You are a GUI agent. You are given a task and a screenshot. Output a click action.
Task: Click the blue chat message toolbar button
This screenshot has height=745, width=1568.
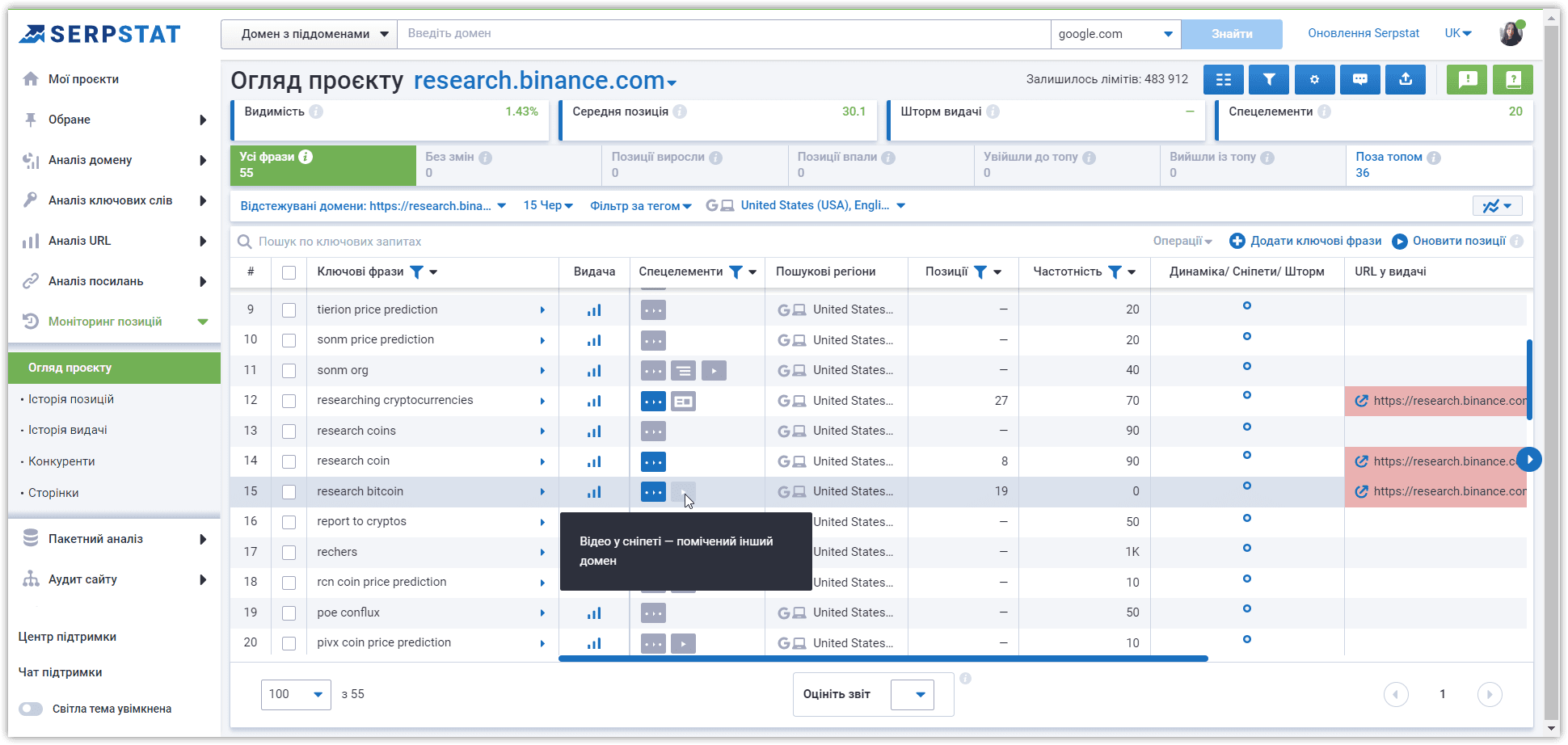tap(1360, 79)
